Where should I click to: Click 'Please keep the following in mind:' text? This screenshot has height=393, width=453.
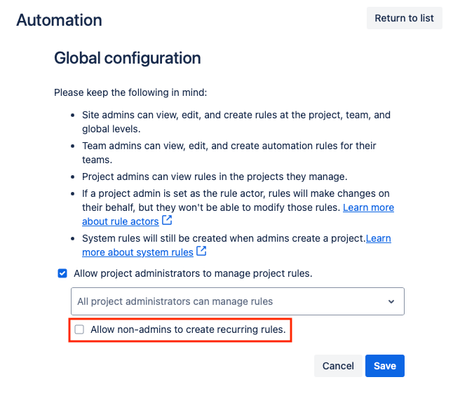130,92
